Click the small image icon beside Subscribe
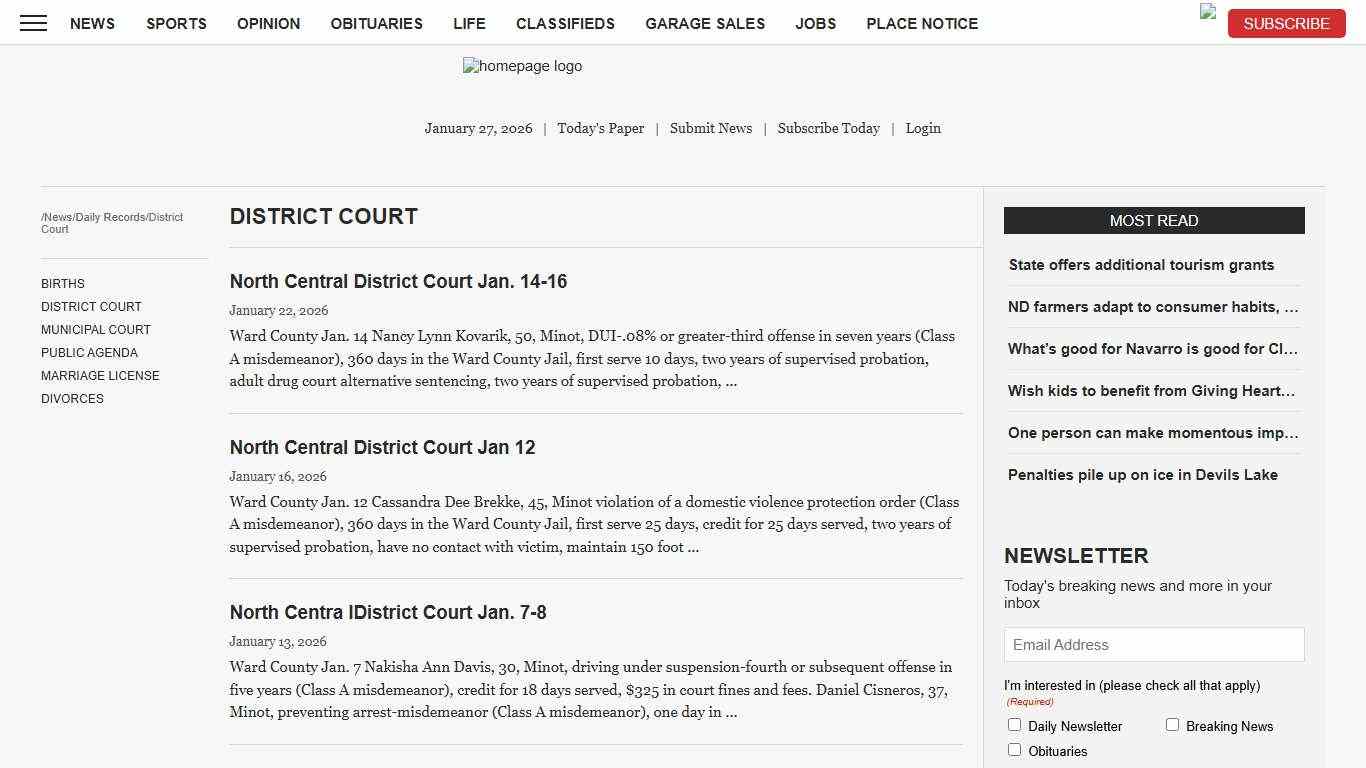1366x768 pixels. [1207, 12]
